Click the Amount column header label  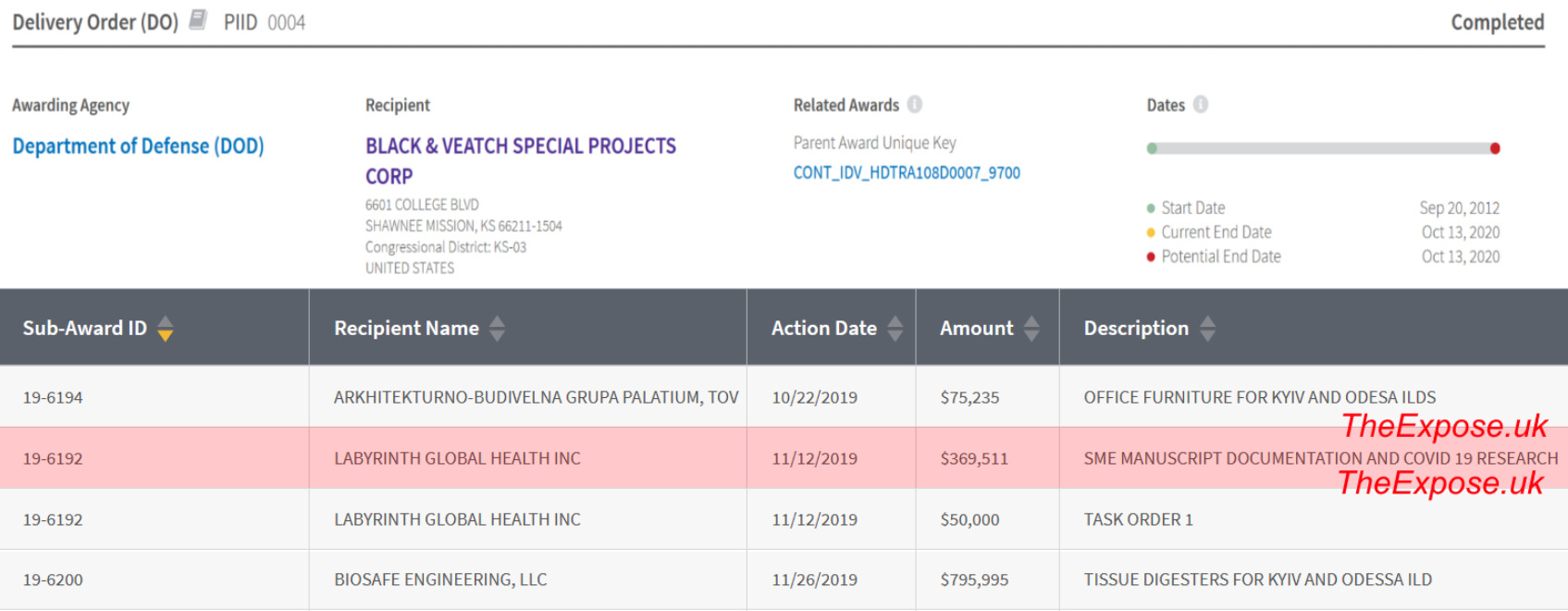pos(976,329)
